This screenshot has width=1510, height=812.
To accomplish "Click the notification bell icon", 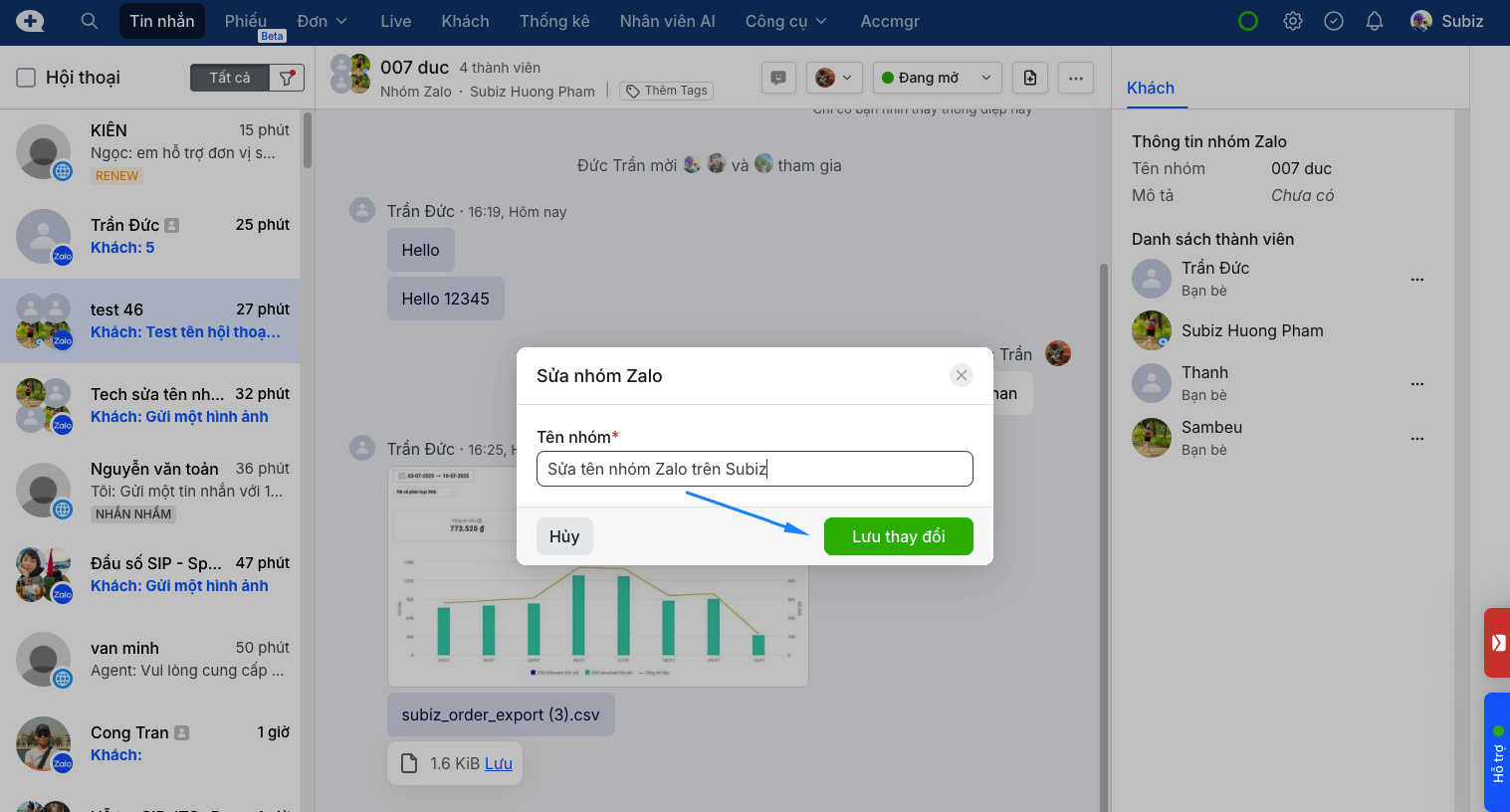I will tap(1374, 21).
